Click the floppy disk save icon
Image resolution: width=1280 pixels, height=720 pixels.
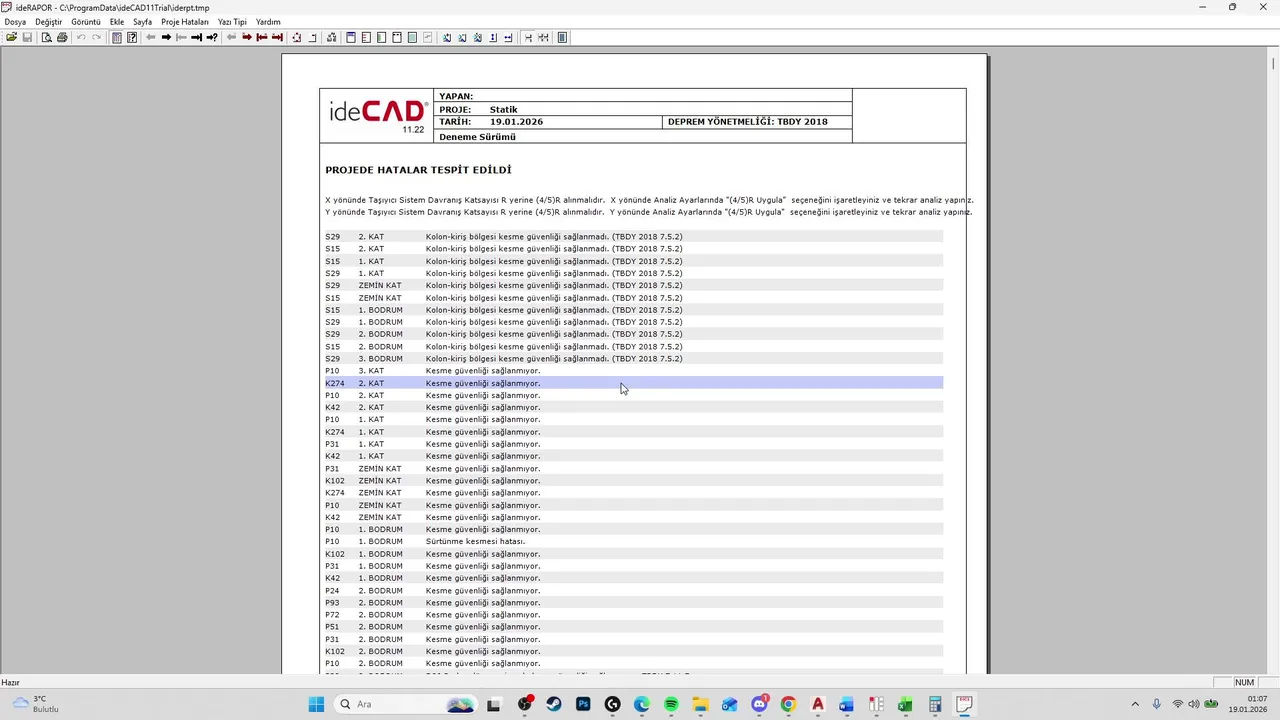[27, 37]
